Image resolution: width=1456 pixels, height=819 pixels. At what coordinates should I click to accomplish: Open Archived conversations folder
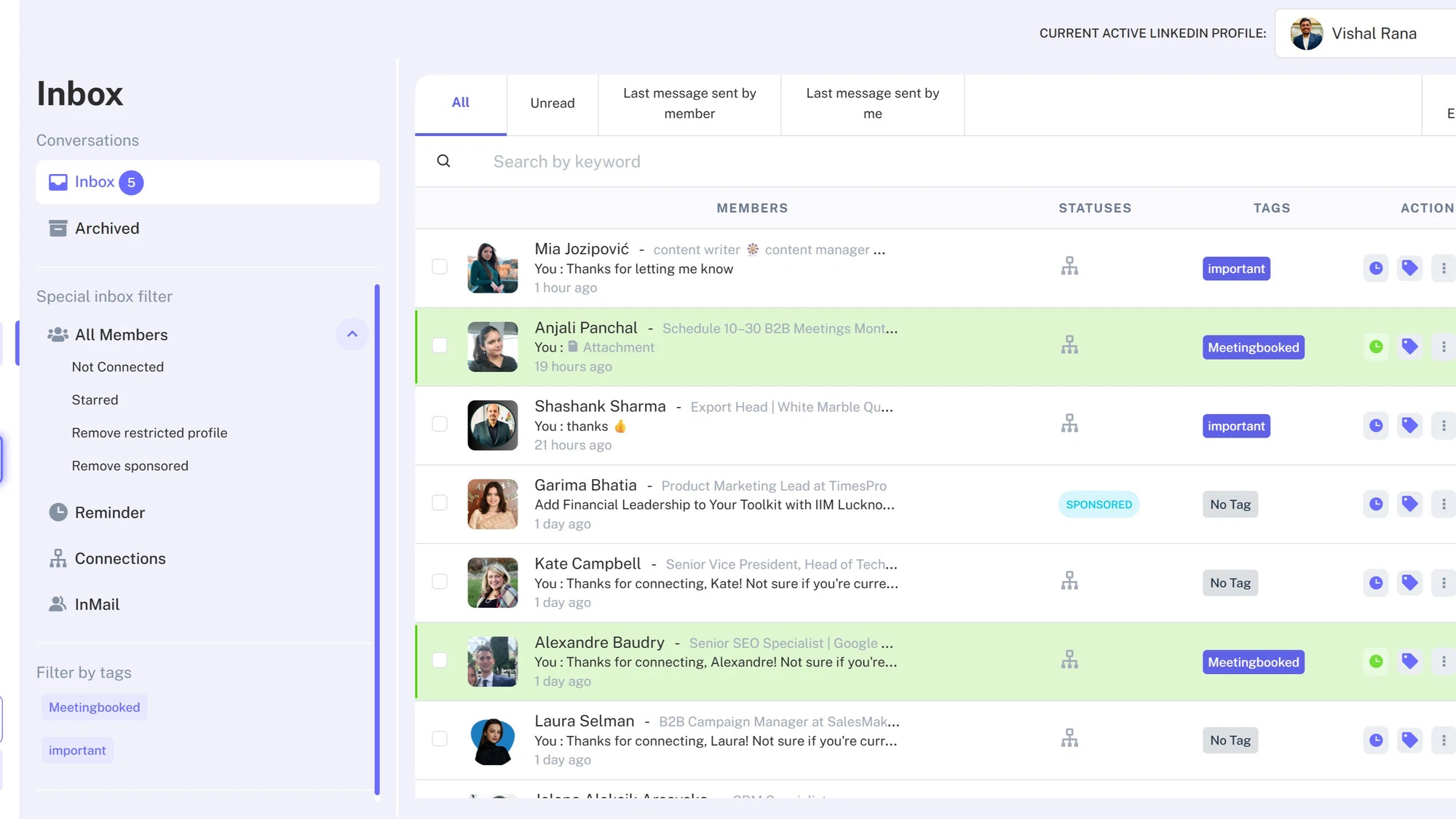coord(106,229)
